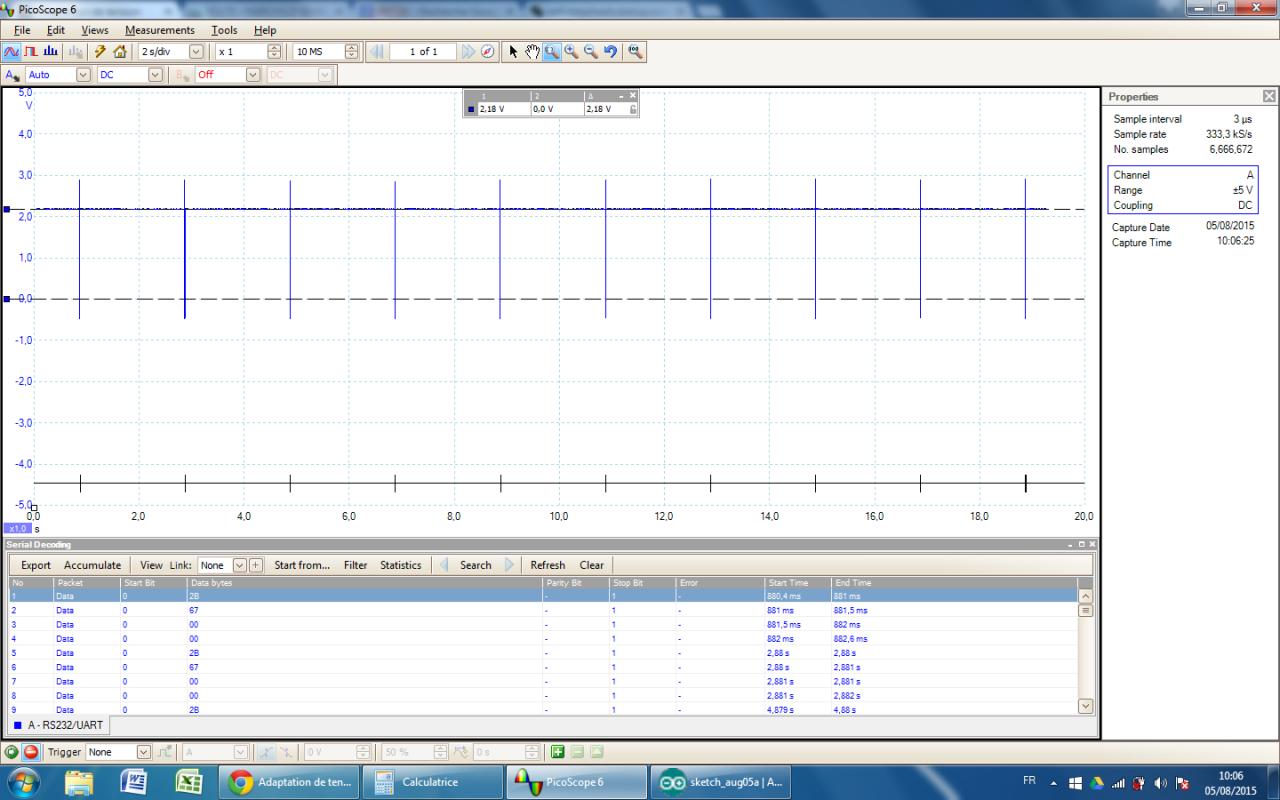The image size is (1280, 800).
Task: Select the A - RS232/UART tab
Action: (x=58, y=725)
